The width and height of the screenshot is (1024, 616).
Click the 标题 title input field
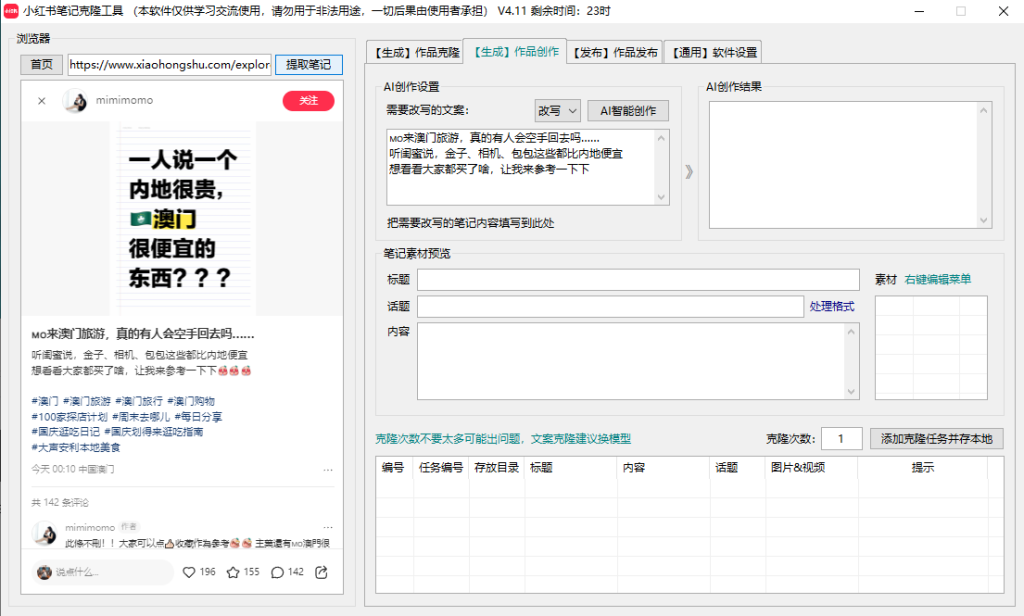[638, 280]
